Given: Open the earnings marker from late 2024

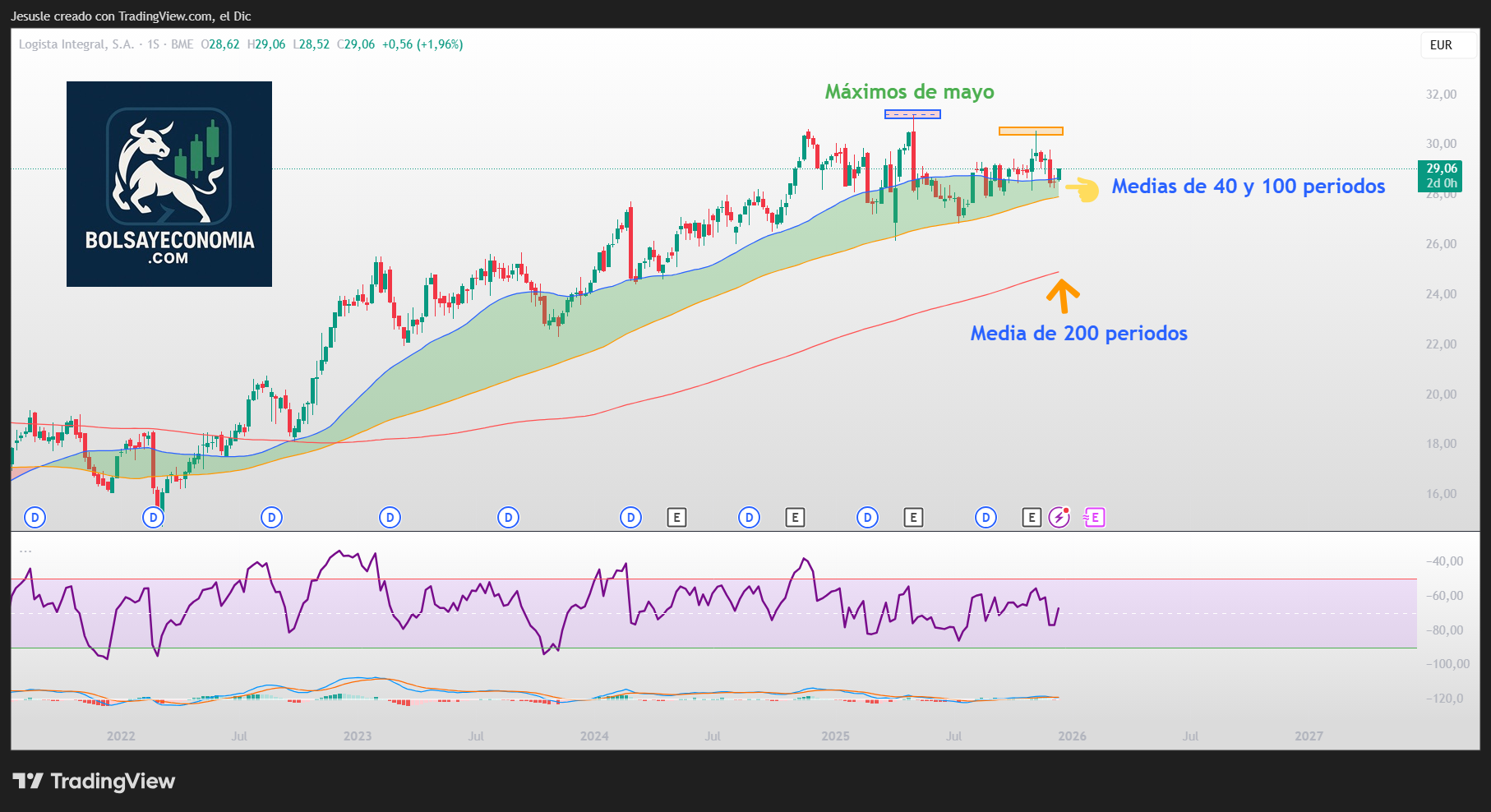Looking at the screenshot, I should click(794, 518).
